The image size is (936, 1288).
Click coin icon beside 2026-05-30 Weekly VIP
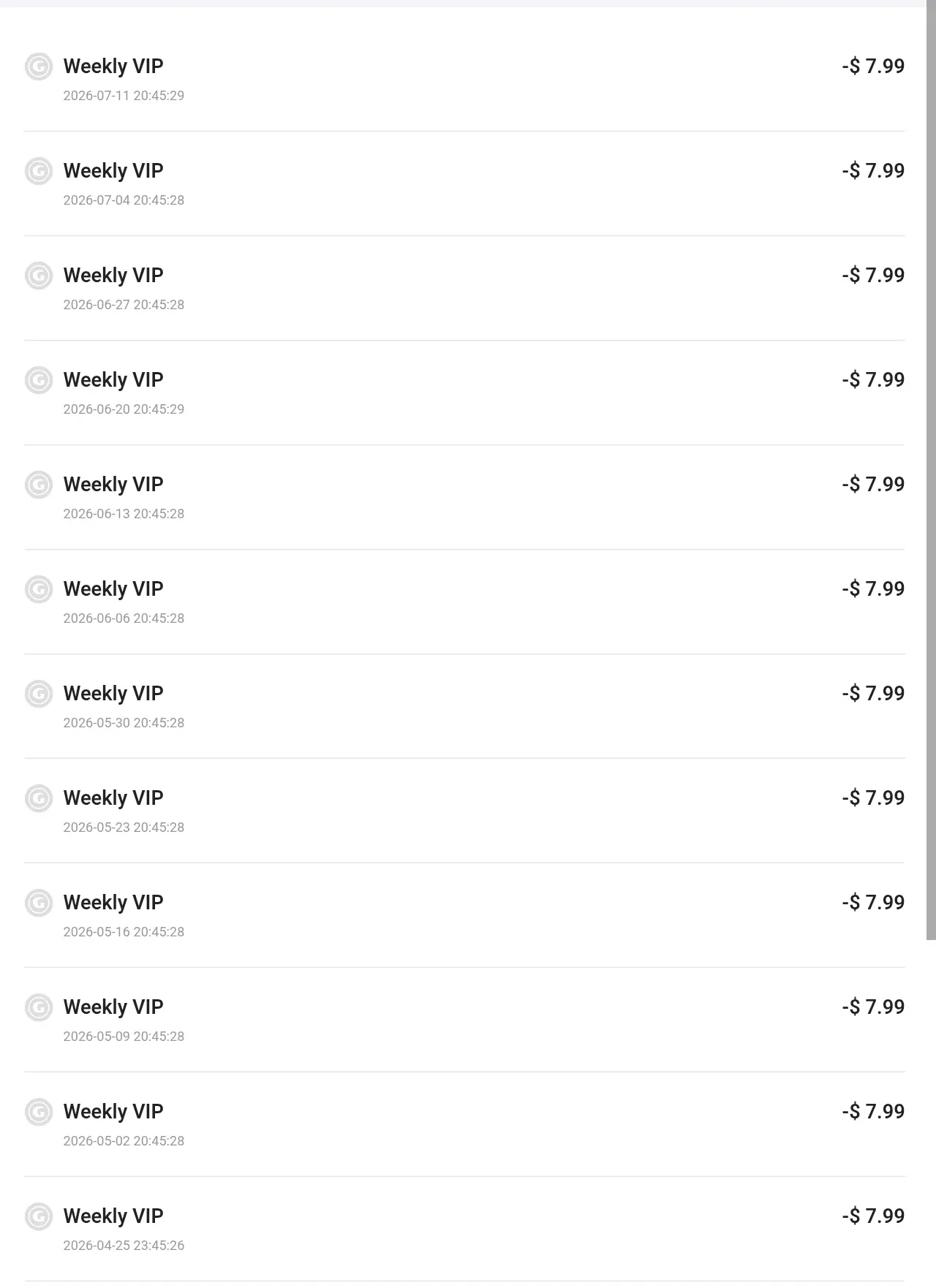pos(39,694)
